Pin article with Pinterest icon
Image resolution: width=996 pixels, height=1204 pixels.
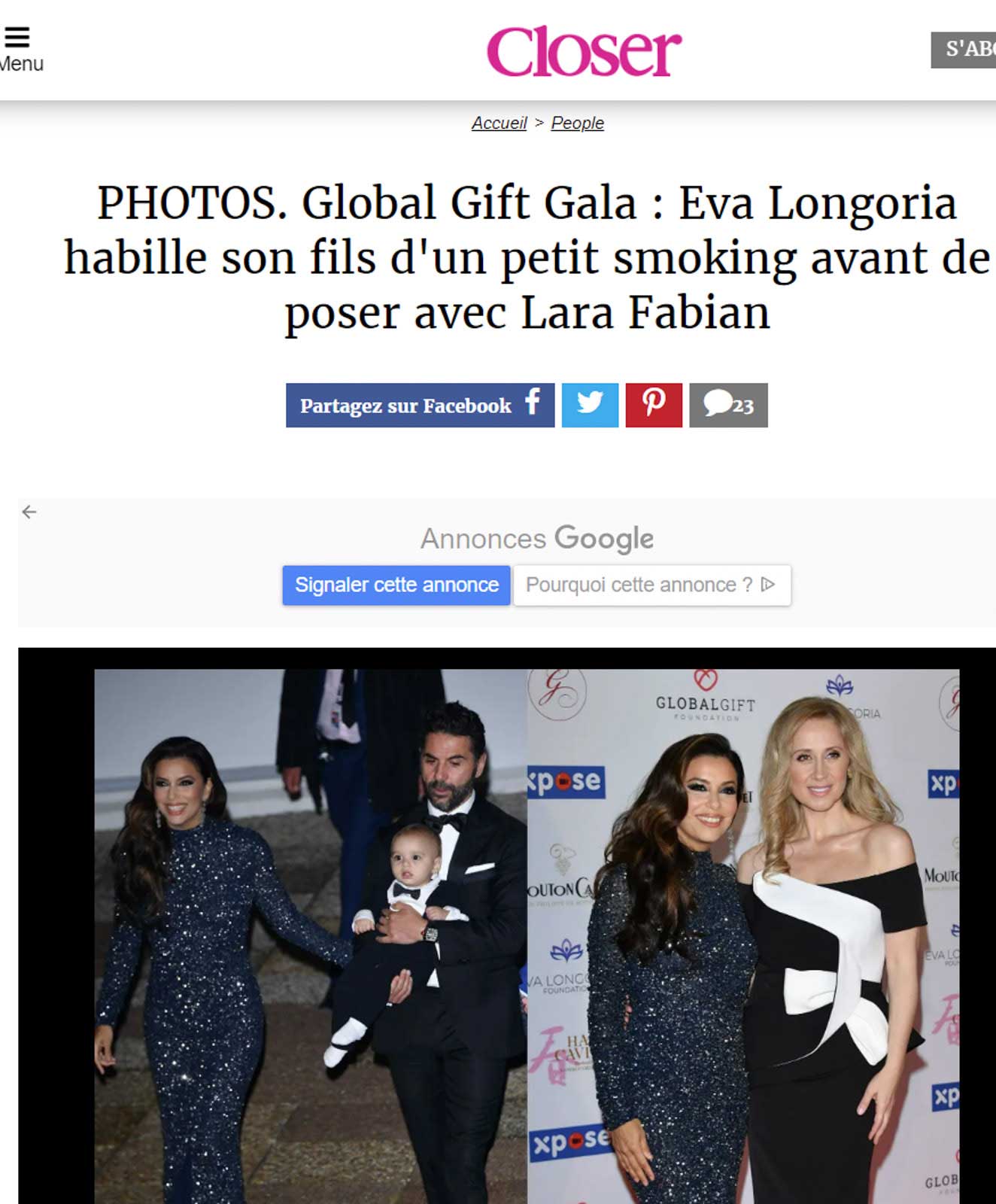654,405
